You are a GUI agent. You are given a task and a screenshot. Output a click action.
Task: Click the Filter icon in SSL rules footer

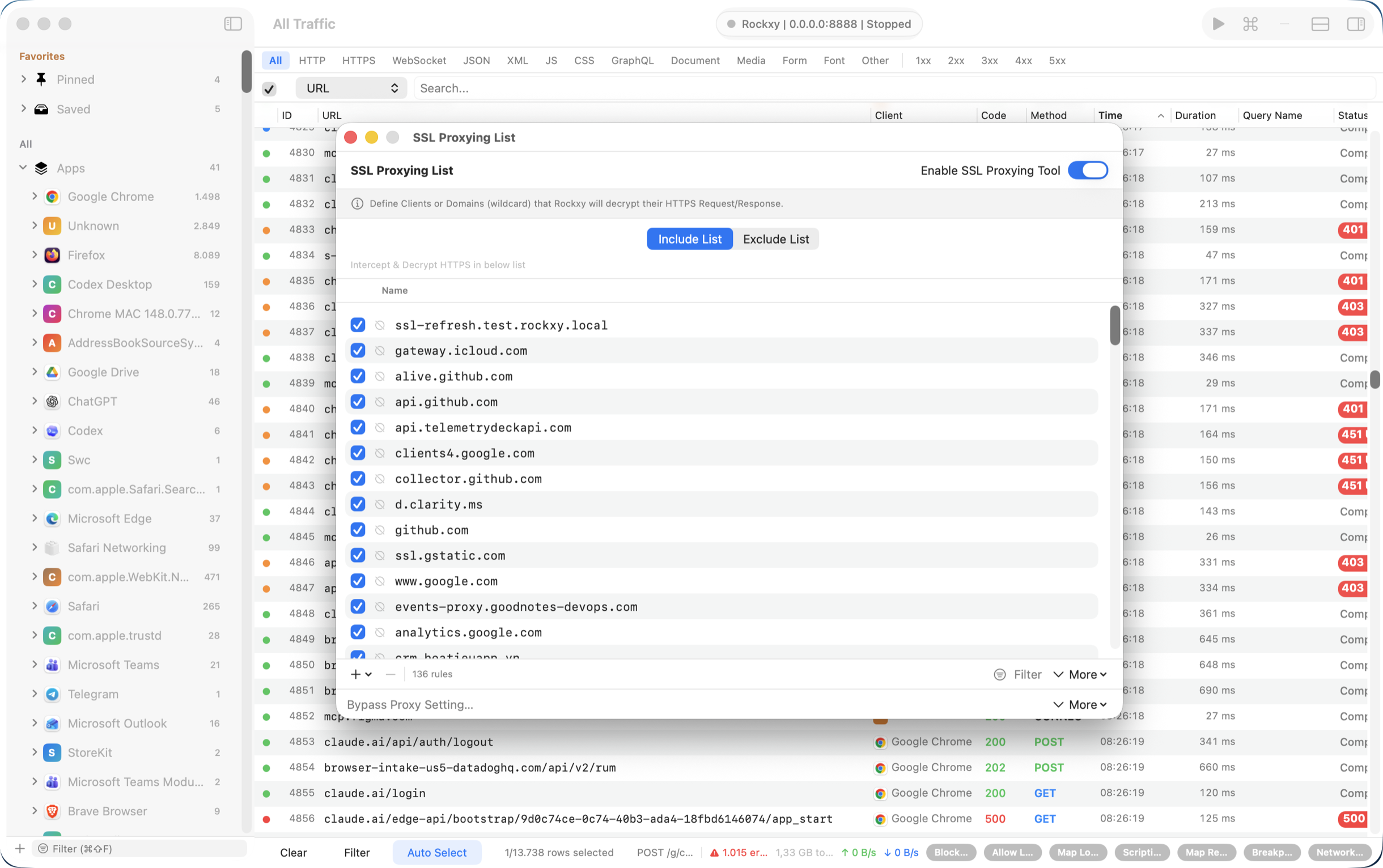pos(999,675)
